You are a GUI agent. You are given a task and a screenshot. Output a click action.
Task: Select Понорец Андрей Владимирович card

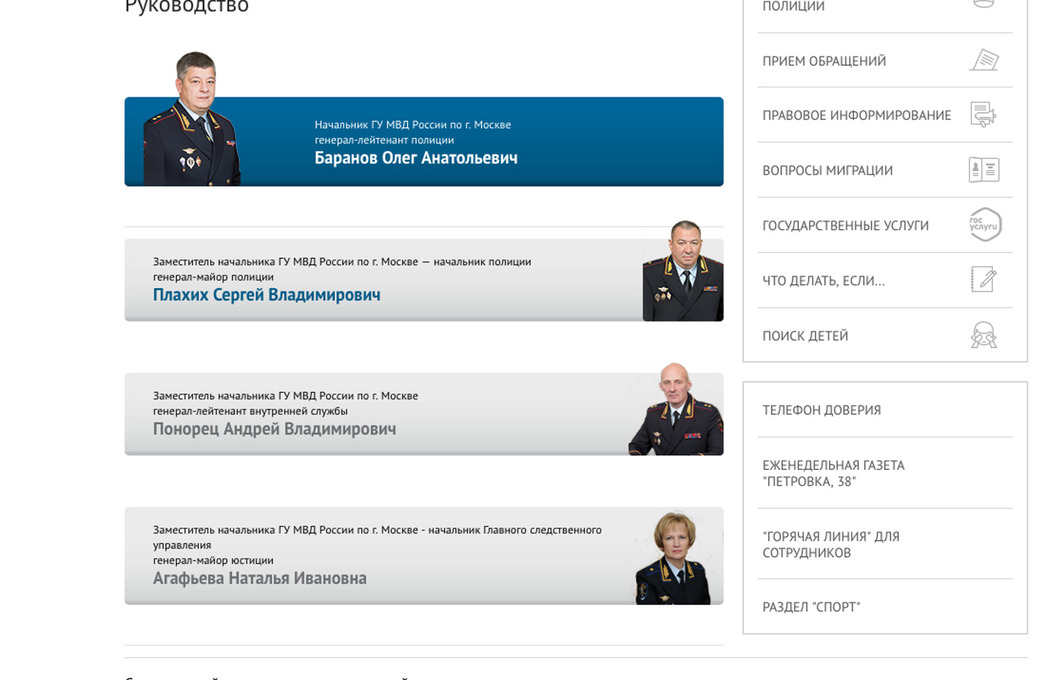(424, 414)
